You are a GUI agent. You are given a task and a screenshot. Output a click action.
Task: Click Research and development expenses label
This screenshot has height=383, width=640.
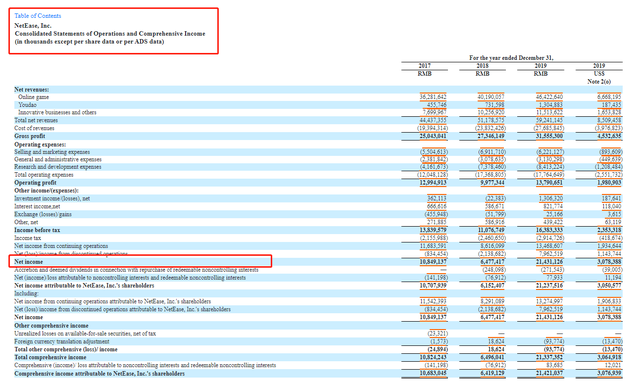pyautogui.click(x=58, y=167)
